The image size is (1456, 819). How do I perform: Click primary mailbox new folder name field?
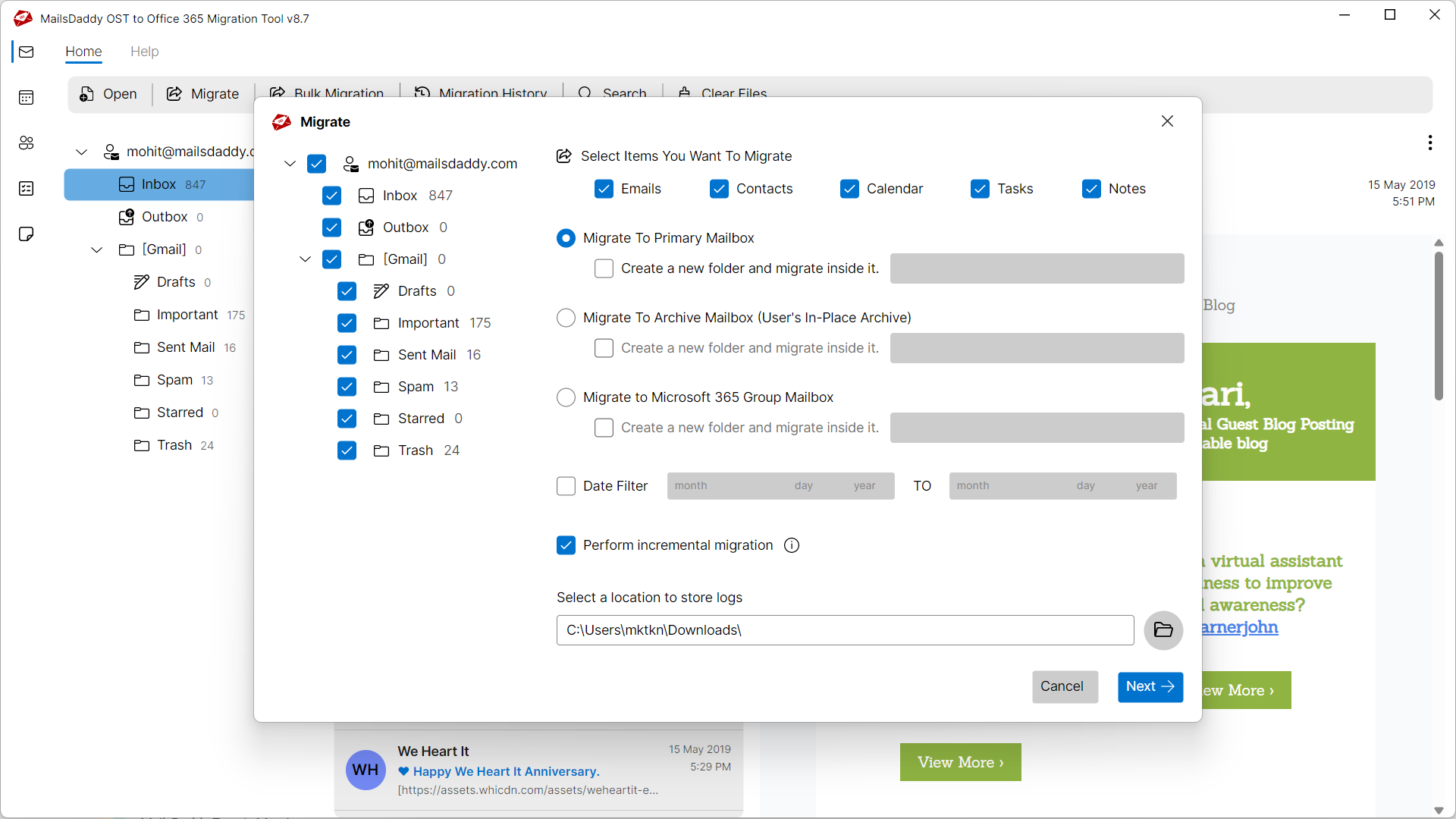1037,268
